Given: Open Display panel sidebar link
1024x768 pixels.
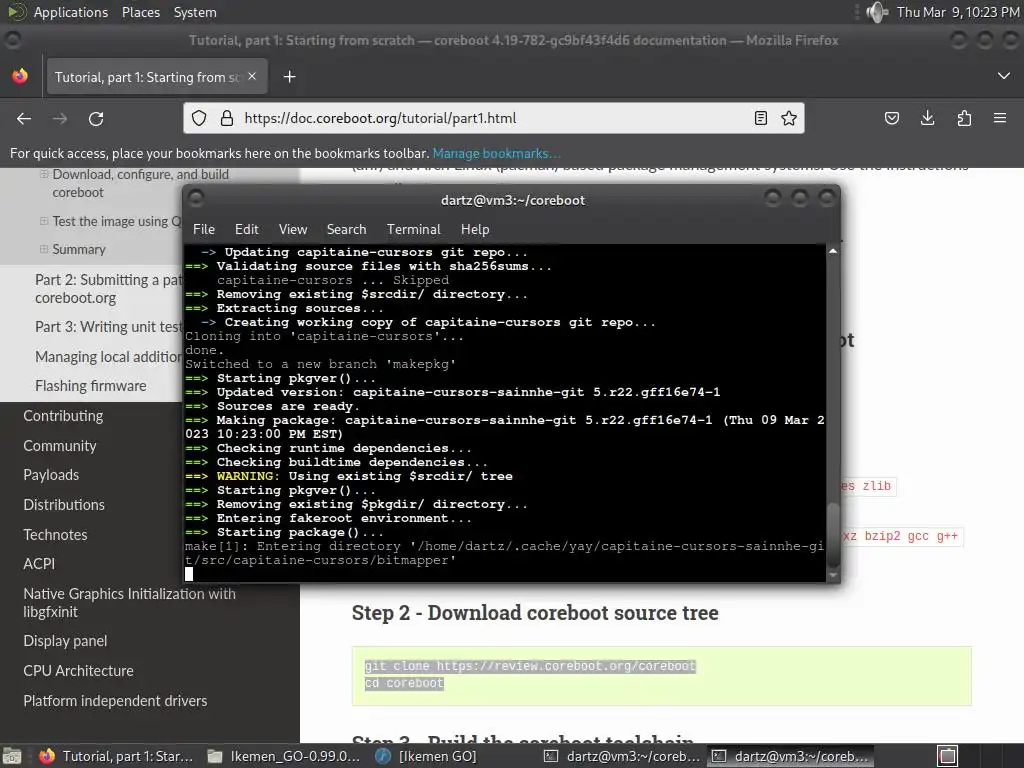Looking at the screenshot, I should 65,641.
